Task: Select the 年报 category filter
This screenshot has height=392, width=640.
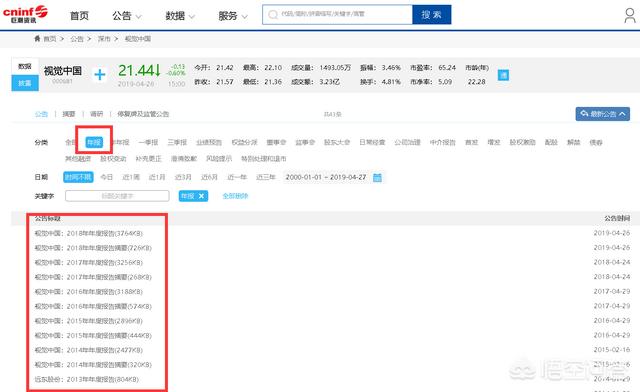Action: (94, 142)
